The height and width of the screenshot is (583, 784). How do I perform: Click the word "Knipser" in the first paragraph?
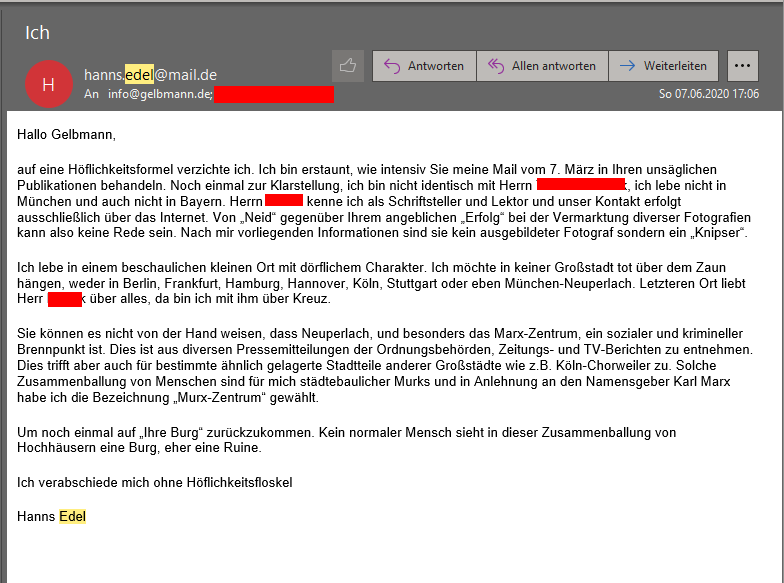coord(716,233)
